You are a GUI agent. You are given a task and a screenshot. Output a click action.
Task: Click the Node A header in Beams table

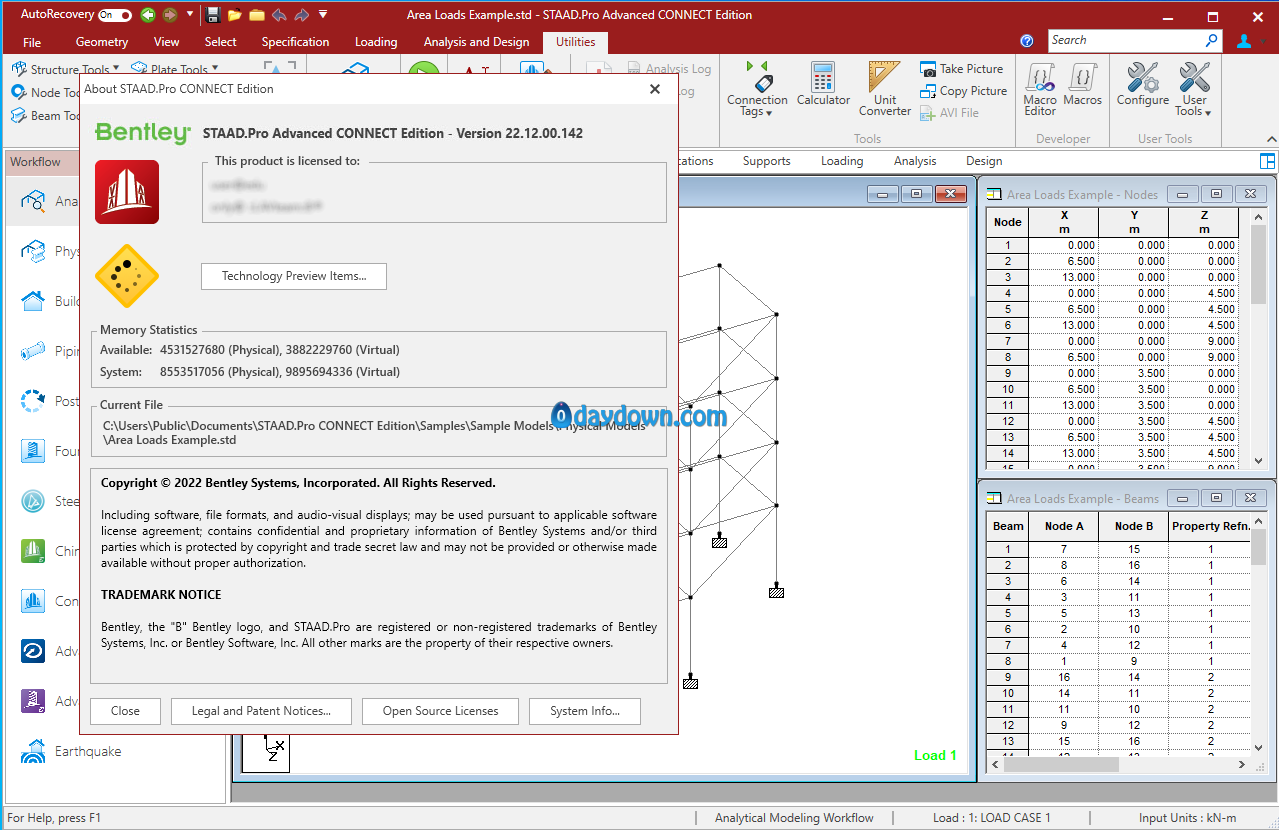pos(1064,526)
